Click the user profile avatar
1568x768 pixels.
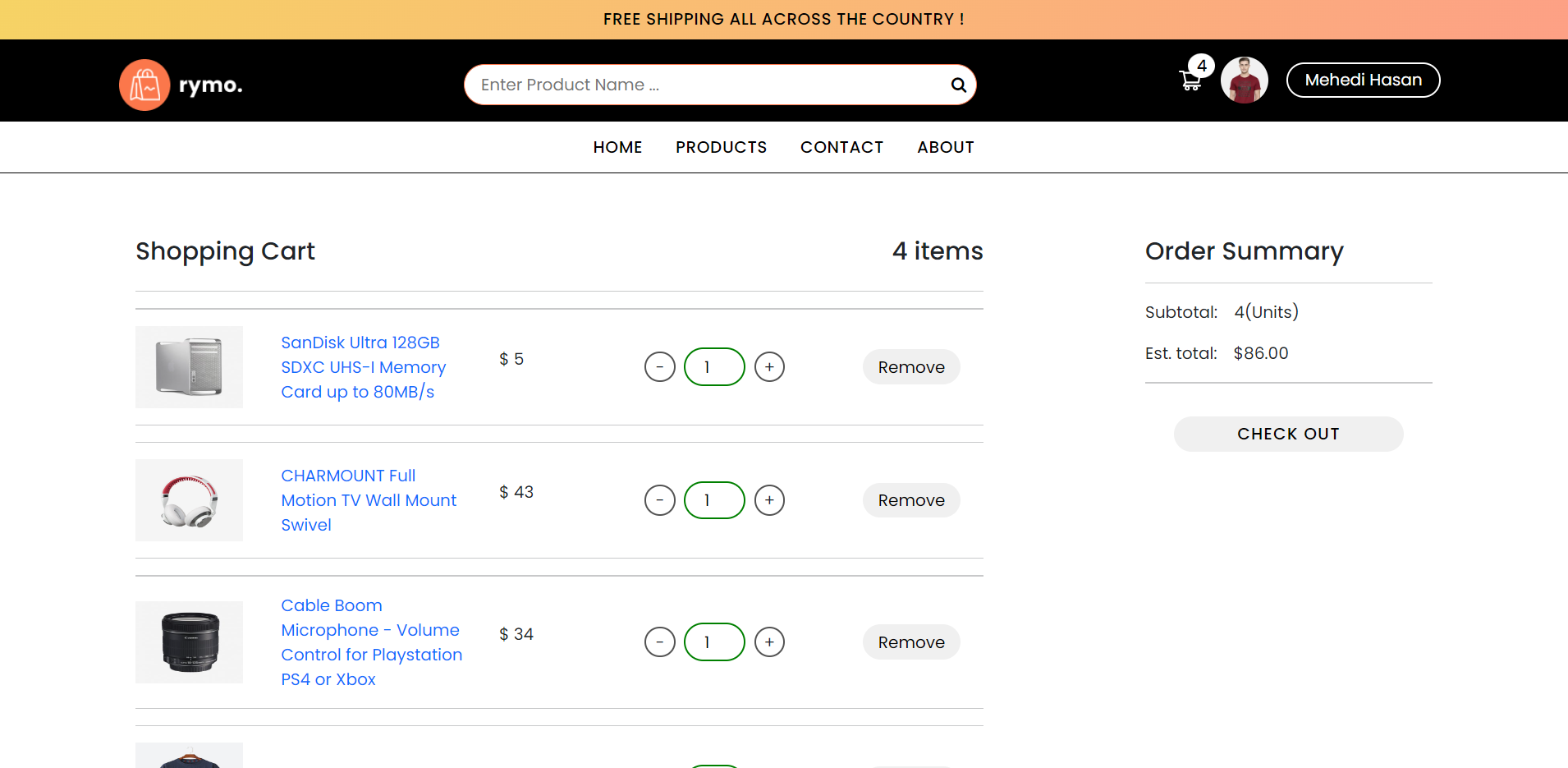coord(1244,80)
